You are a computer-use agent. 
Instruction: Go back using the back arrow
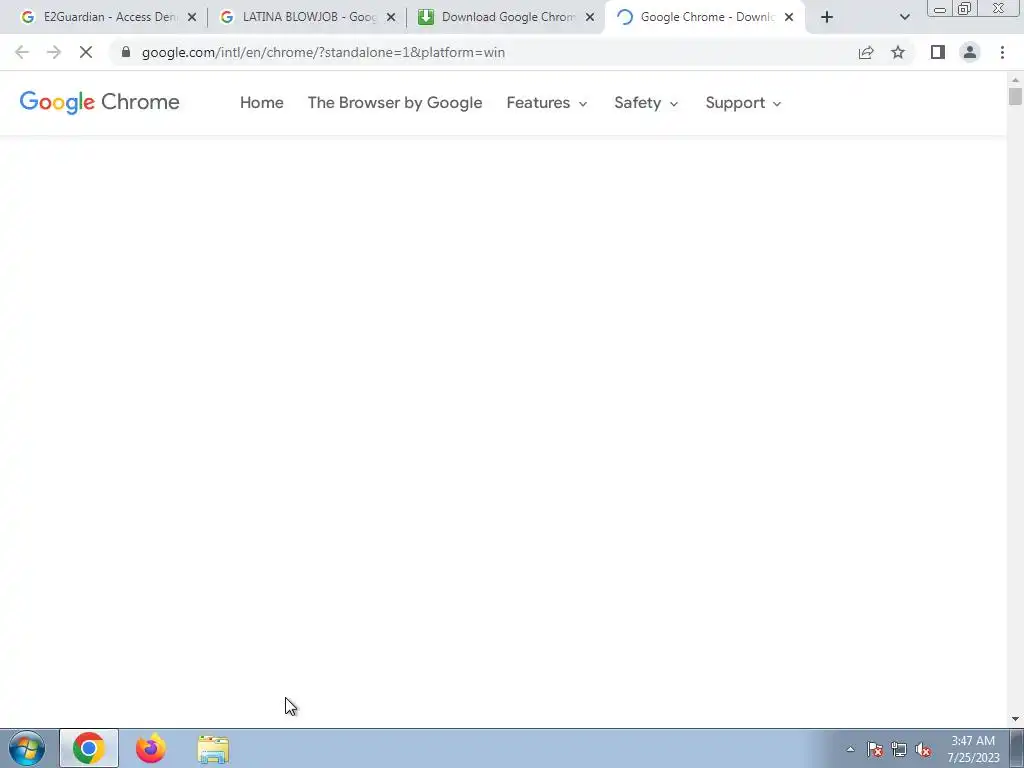[22, 52]
